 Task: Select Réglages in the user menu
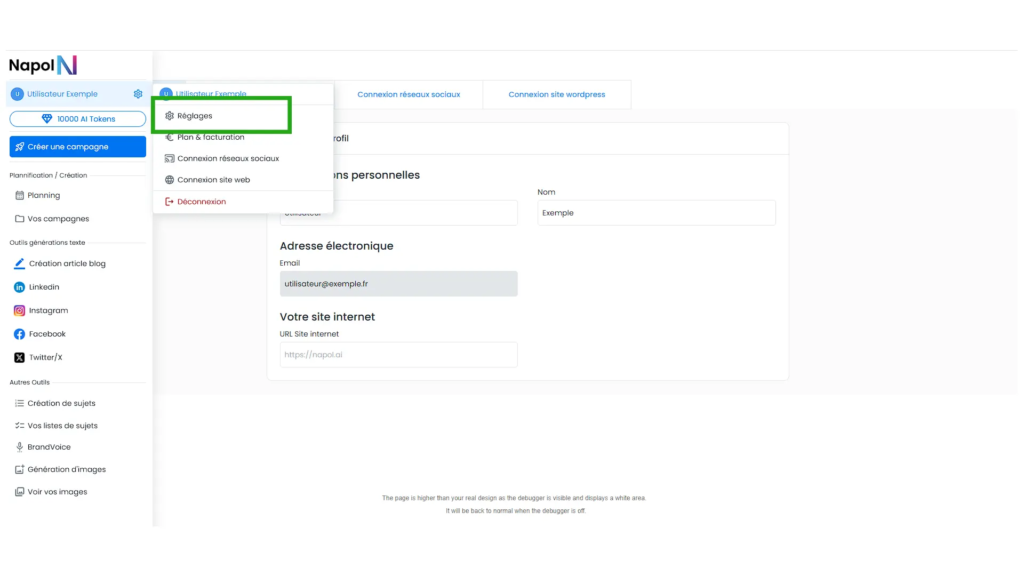194,116
